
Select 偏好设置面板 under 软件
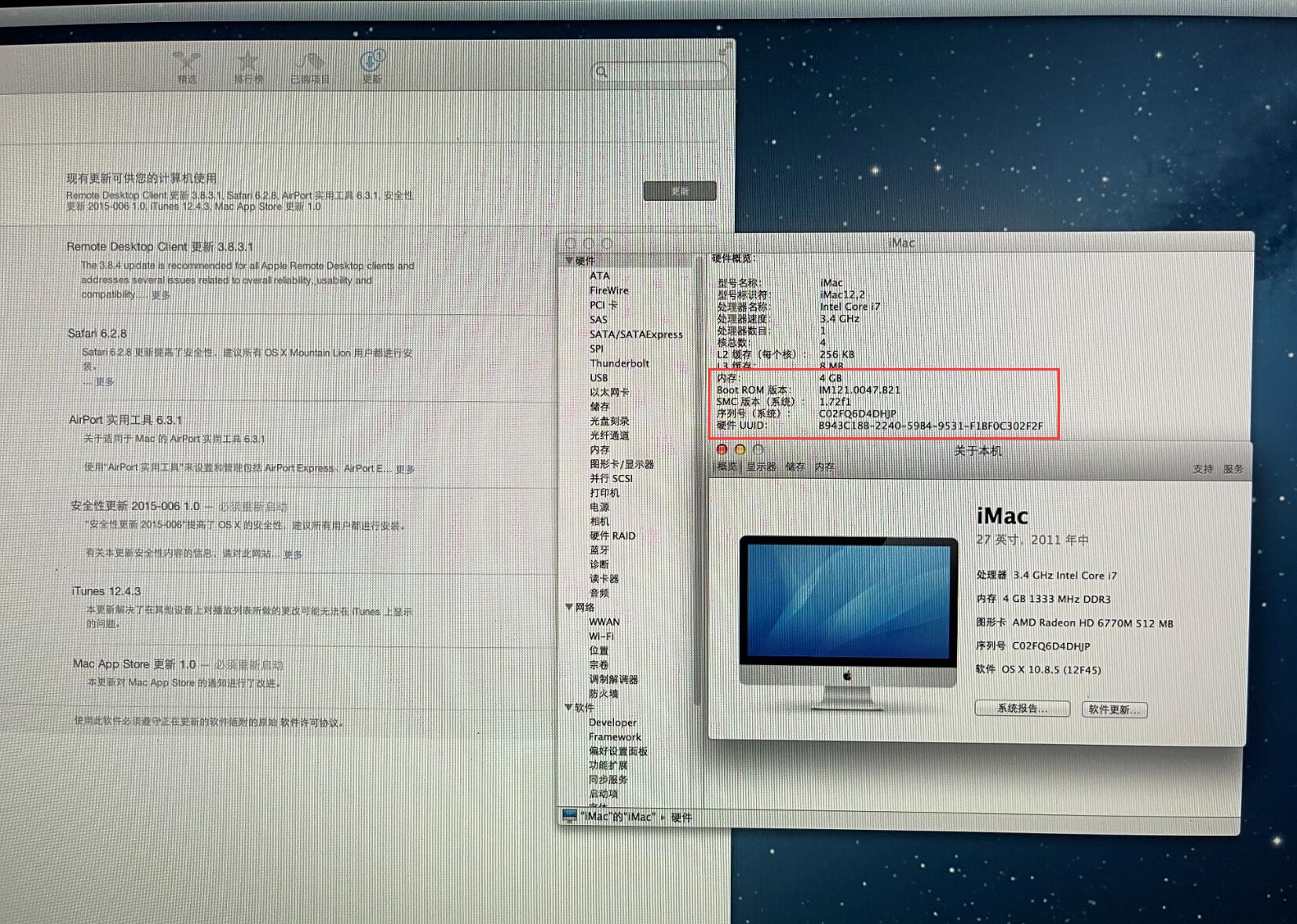[x=618, y=751]
